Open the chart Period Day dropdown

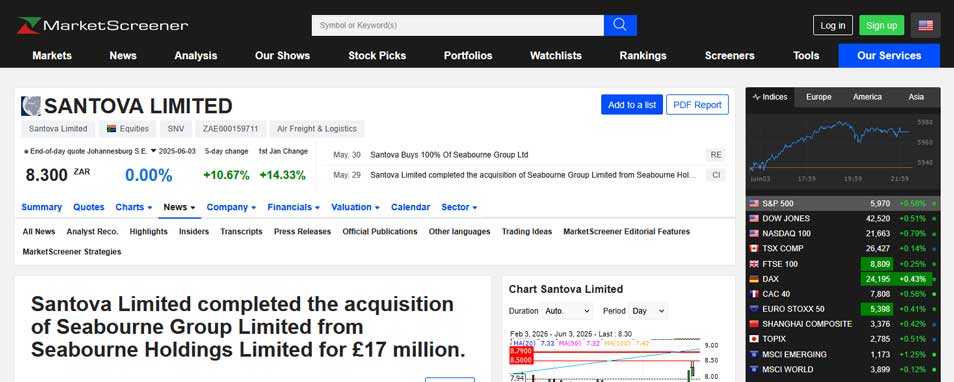(x=648, y=311)
